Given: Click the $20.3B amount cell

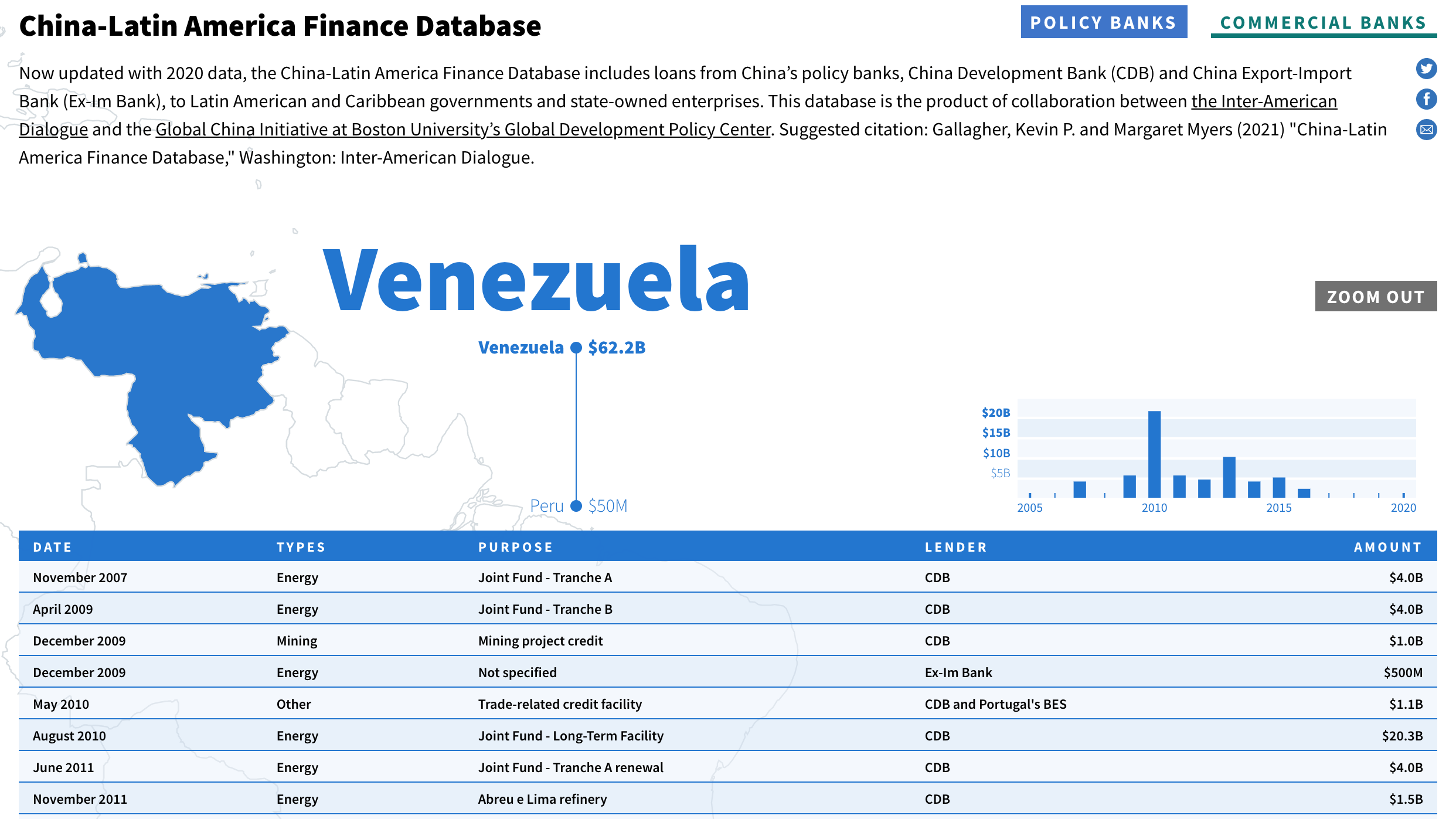Looking at the screenshot, I should point(1402,736).
